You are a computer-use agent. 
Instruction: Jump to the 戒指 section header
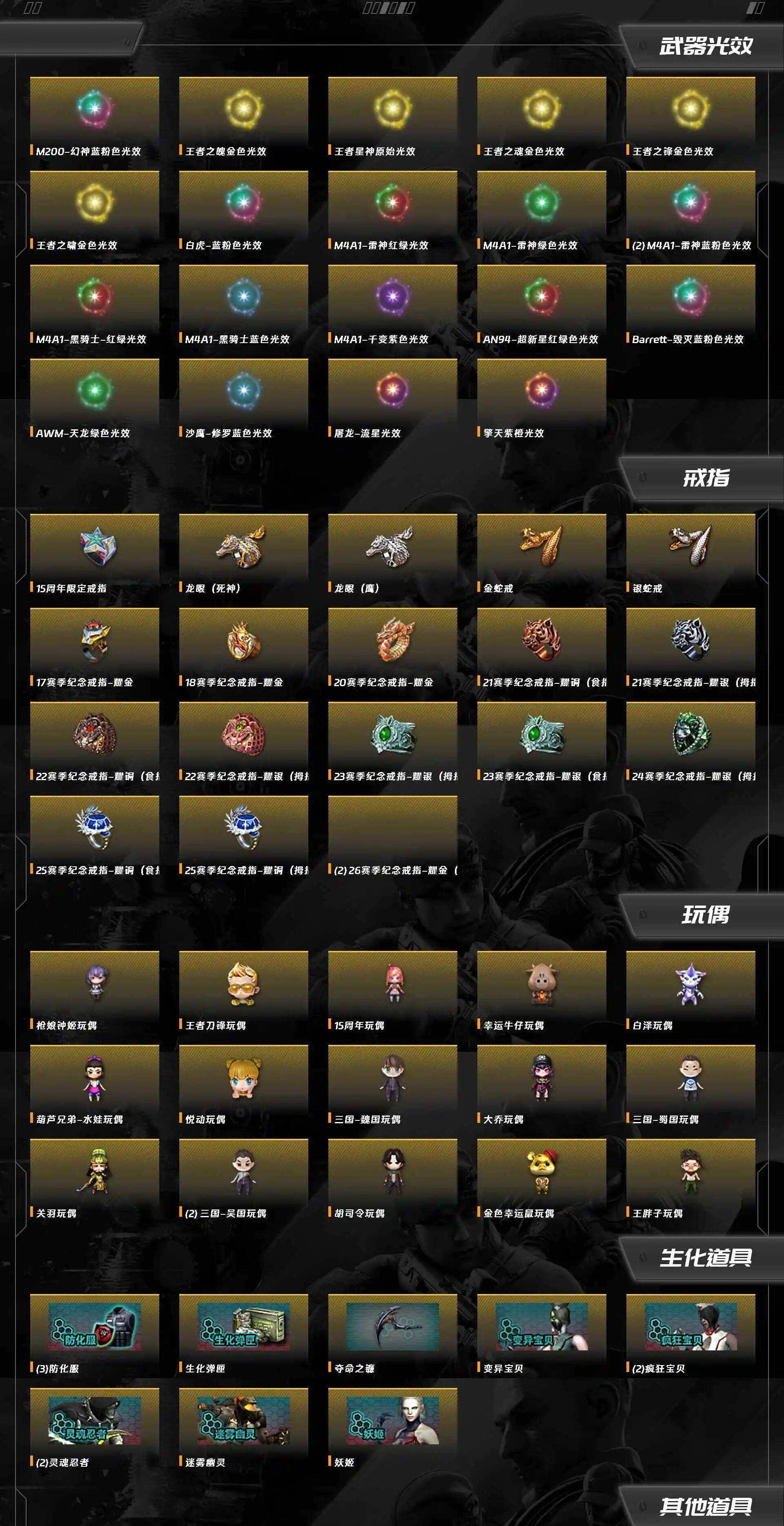706,477
